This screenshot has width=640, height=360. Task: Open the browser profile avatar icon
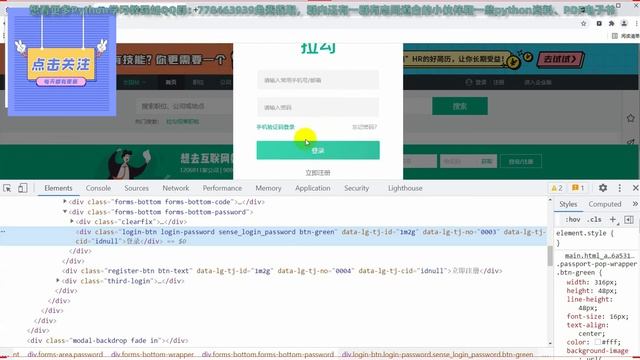pos(624,24)
